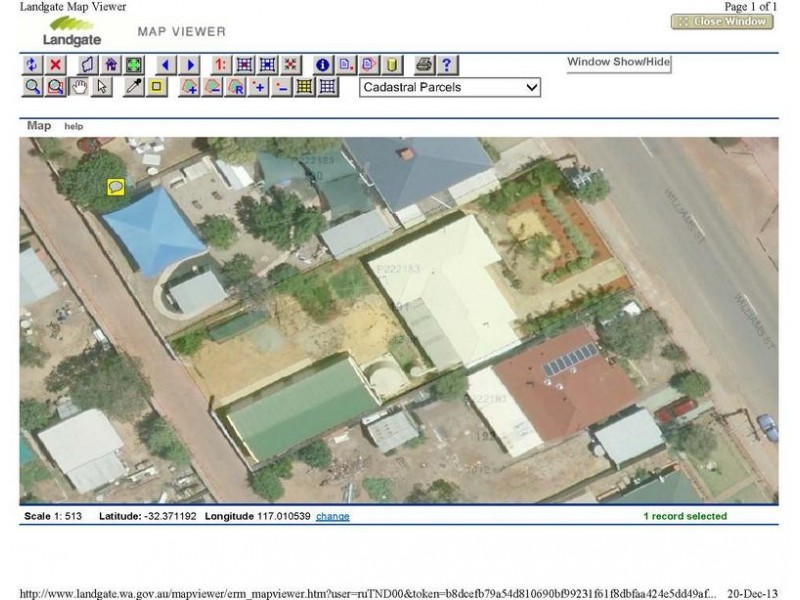
Task: Print the map using printer icon
Action: pyautogui.click(x=424, y=65)
